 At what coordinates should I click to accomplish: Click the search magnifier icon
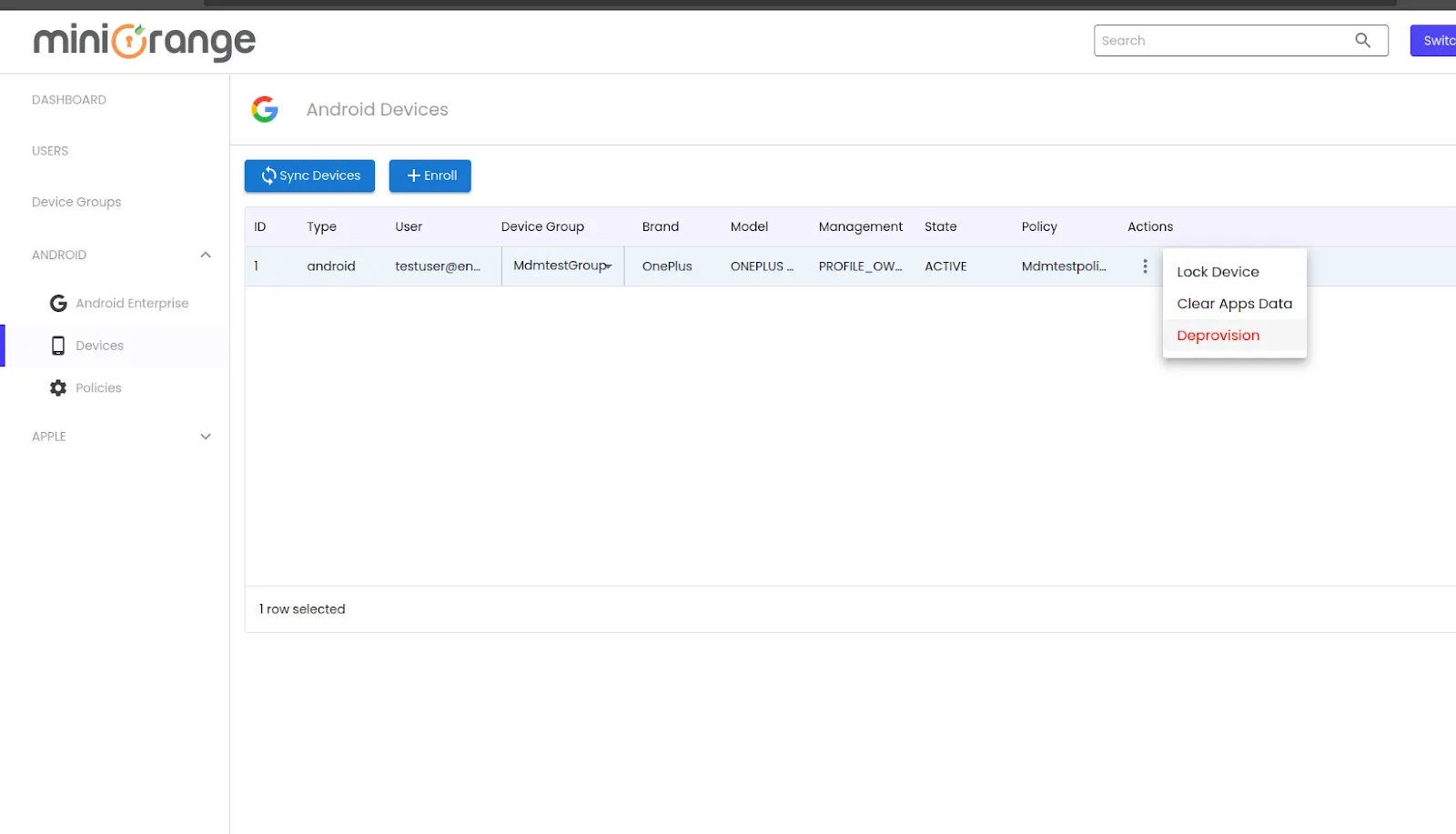click(x=1362, y=40)
